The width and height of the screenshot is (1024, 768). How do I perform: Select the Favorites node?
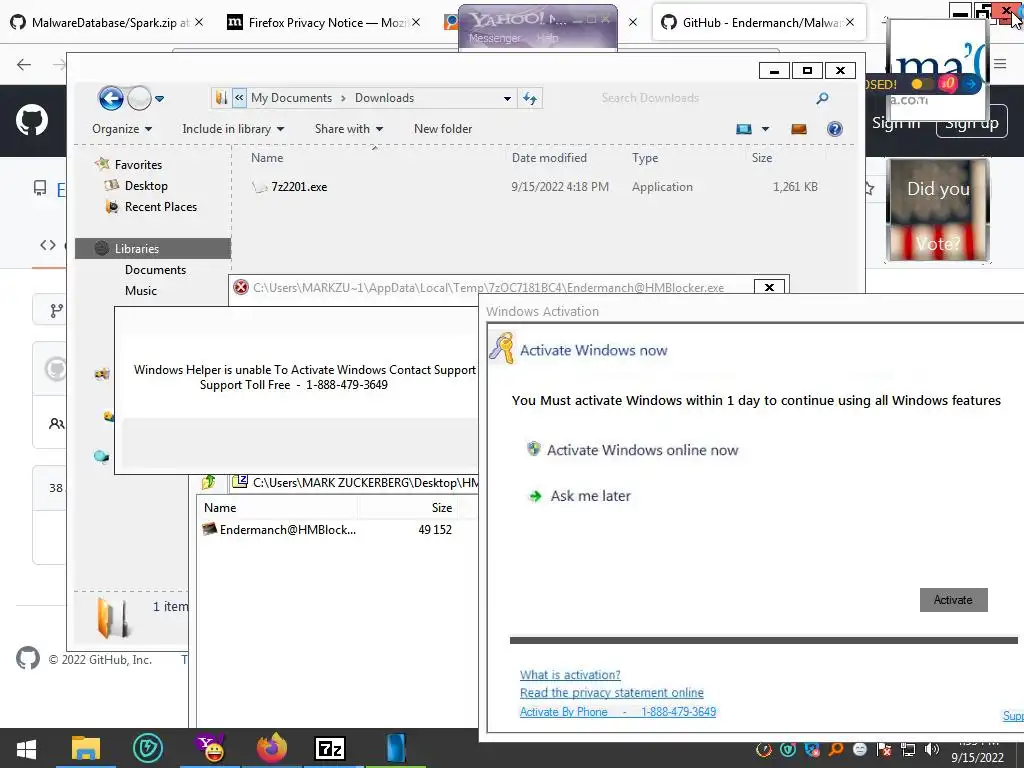[138, 165]
